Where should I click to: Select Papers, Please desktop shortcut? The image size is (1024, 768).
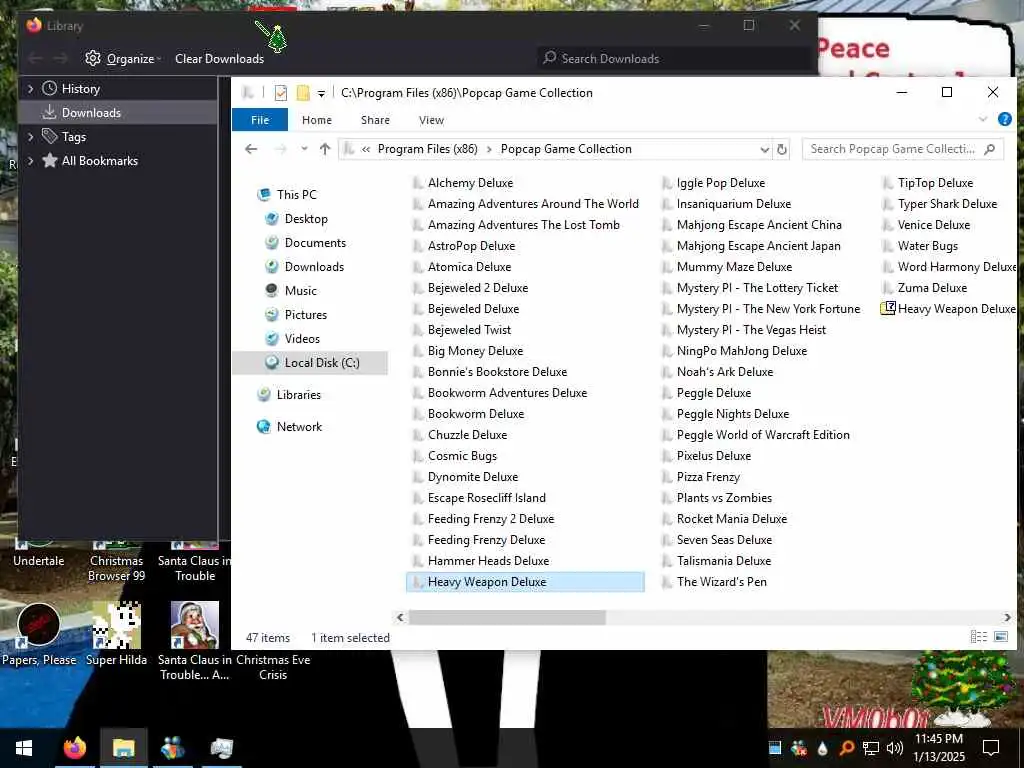tap(39, 634)
